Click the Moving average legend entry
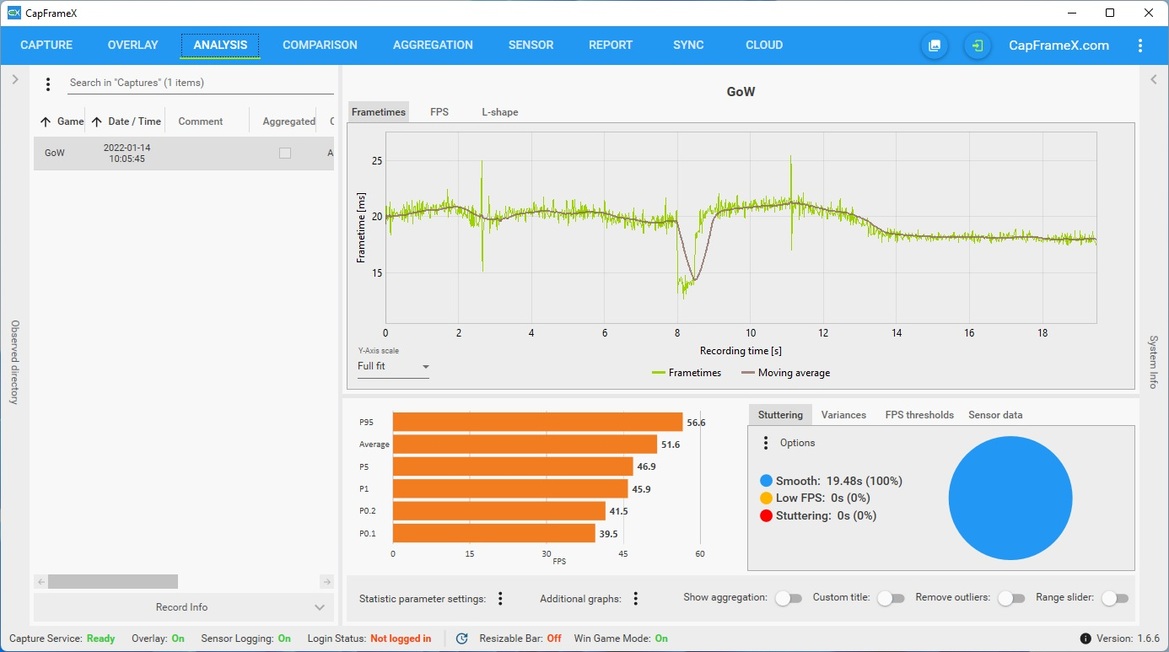Viewport: 1169px width, 652px height. (786, 373)
